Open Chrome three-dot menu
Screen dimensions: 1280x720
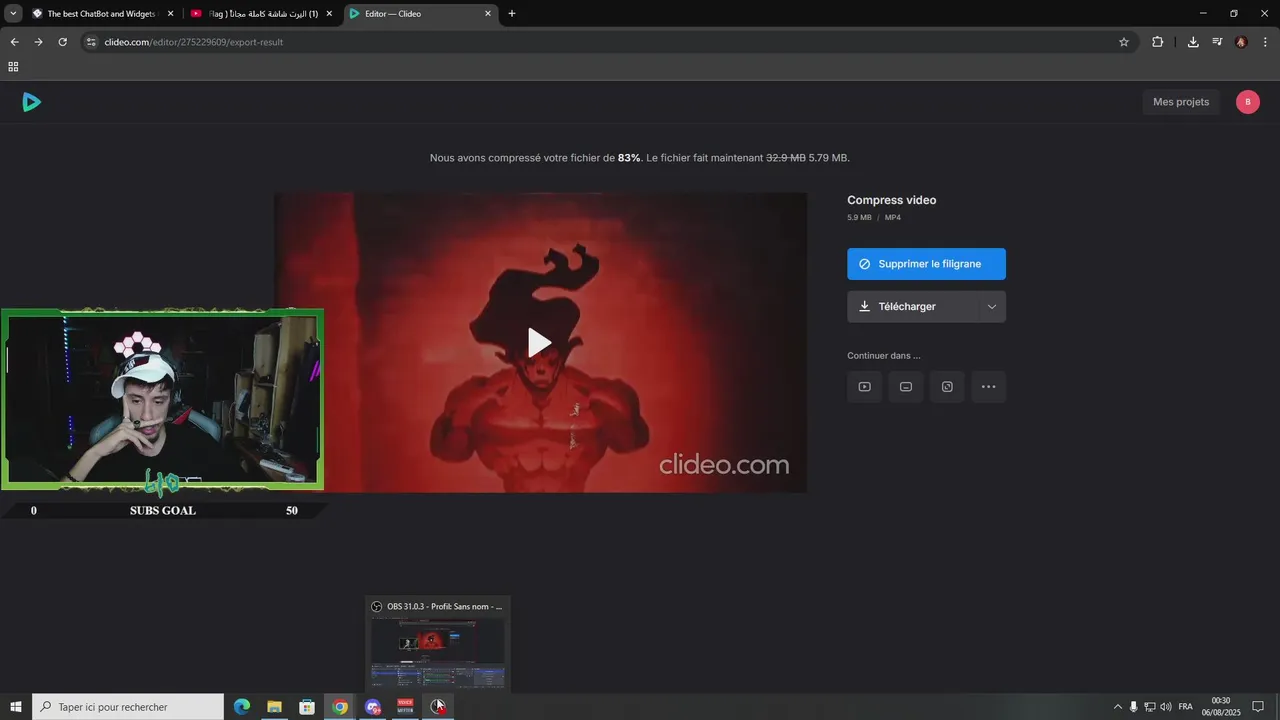click(1265, 42)
